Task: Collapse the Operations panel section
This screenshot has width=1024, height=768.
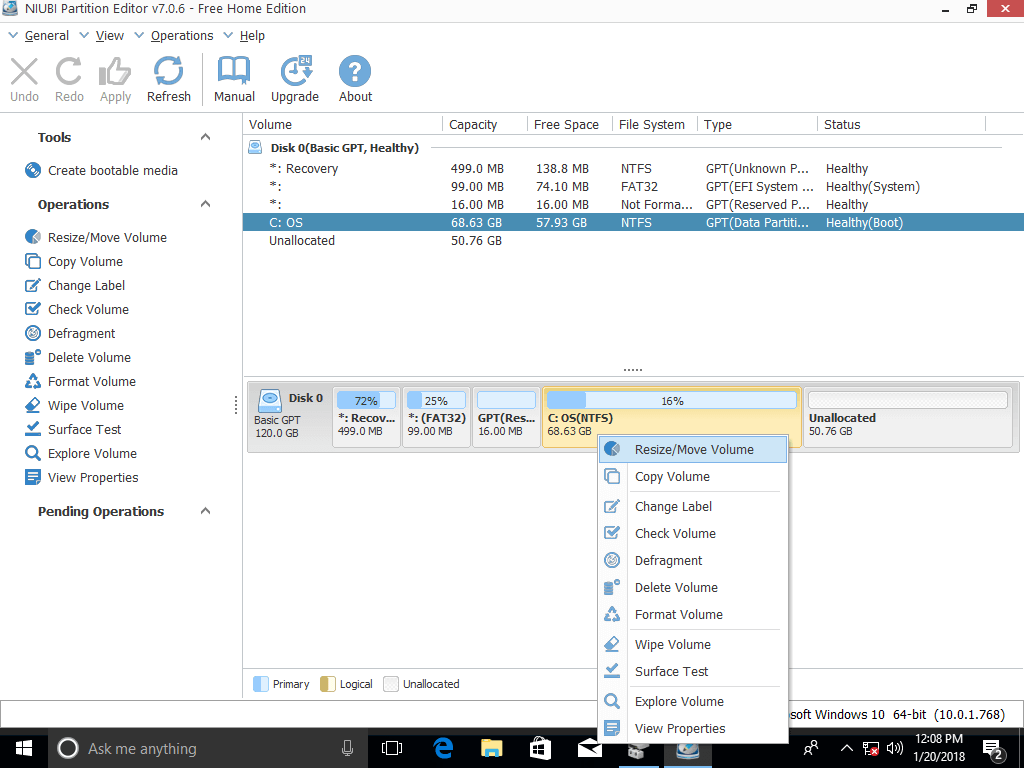Action: click(205, 204)
